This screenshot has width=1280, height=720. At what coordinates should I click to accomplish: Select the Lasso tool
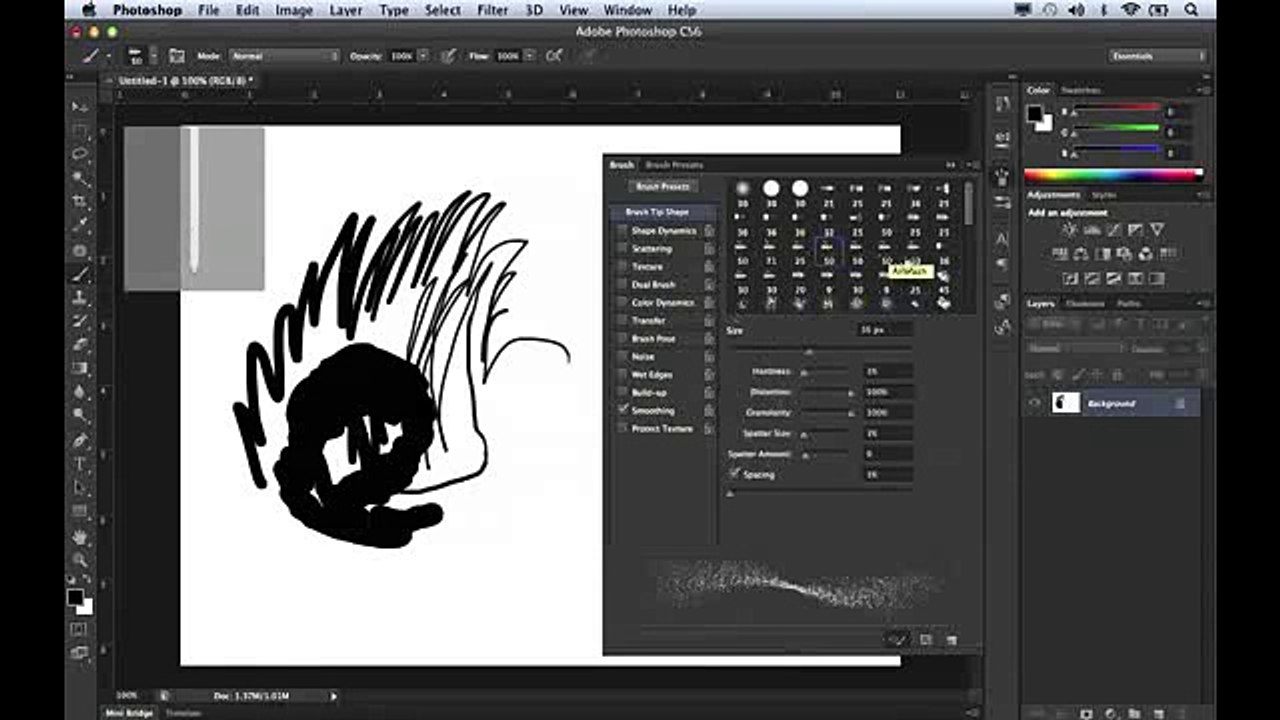coord(80,154)
